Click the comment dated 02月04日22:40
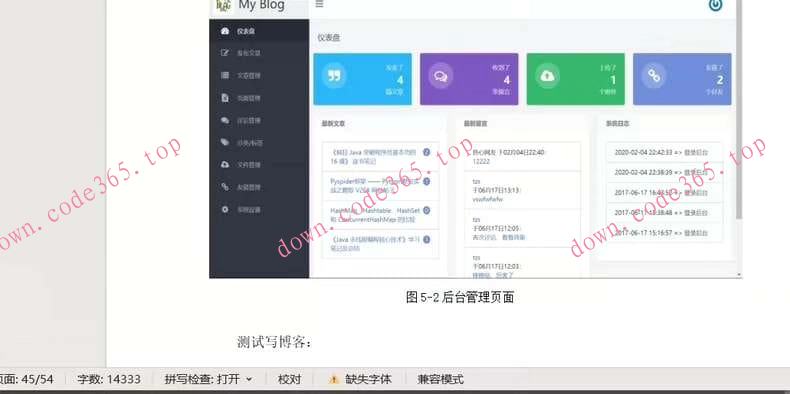Screen dimensions: 790x394 (x=522, y=156)
